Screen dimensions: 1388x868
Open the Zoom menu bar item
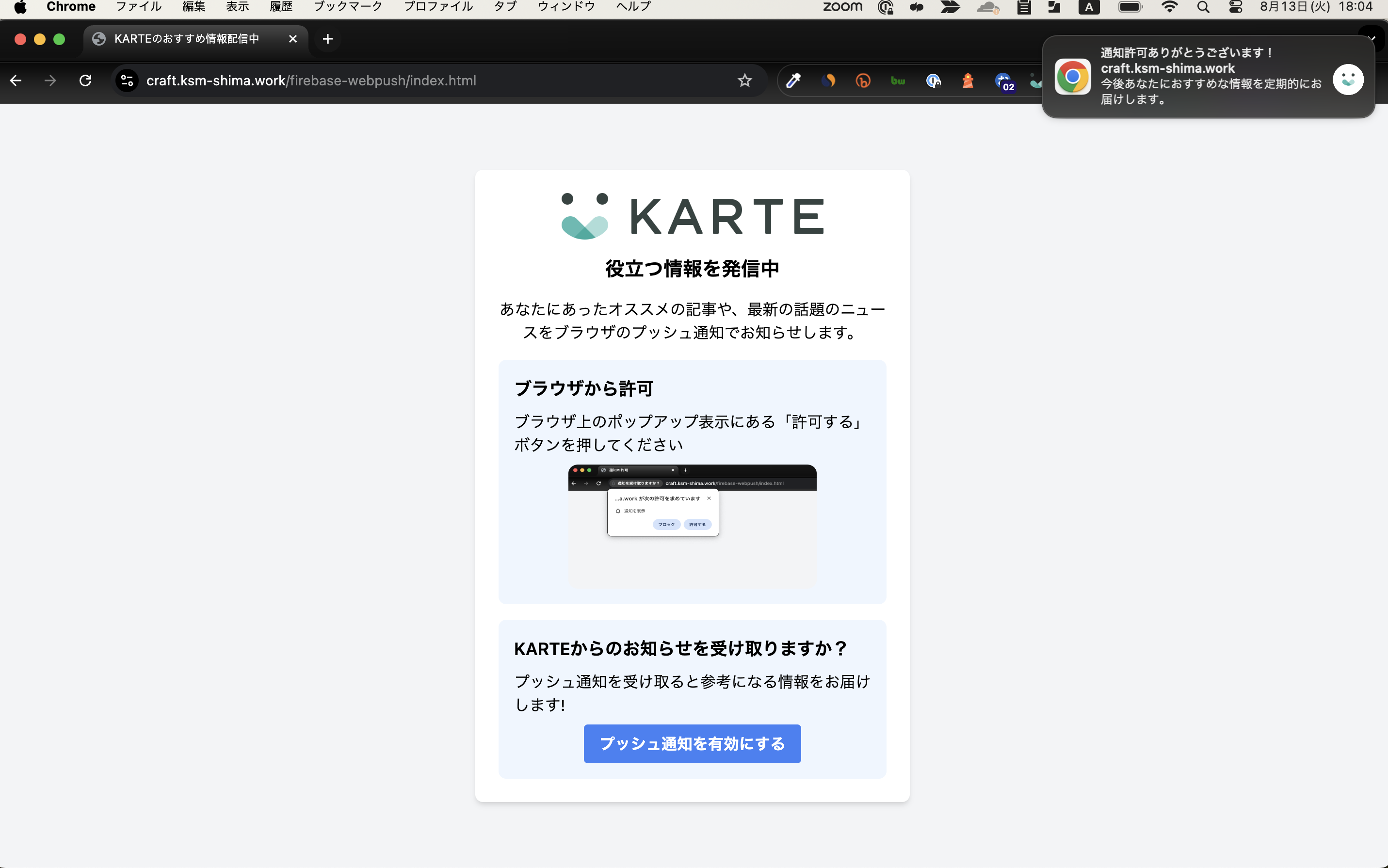click(x=842, y=7)
